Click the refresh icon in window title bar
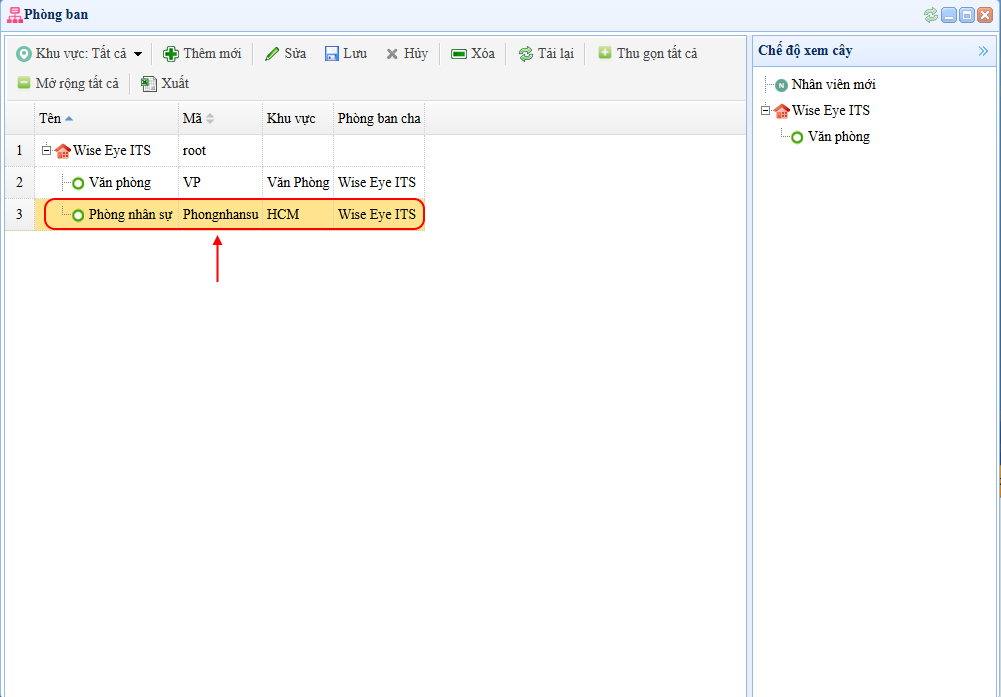Viewport: 1001px width, 697px height. [x=931, y=14]
